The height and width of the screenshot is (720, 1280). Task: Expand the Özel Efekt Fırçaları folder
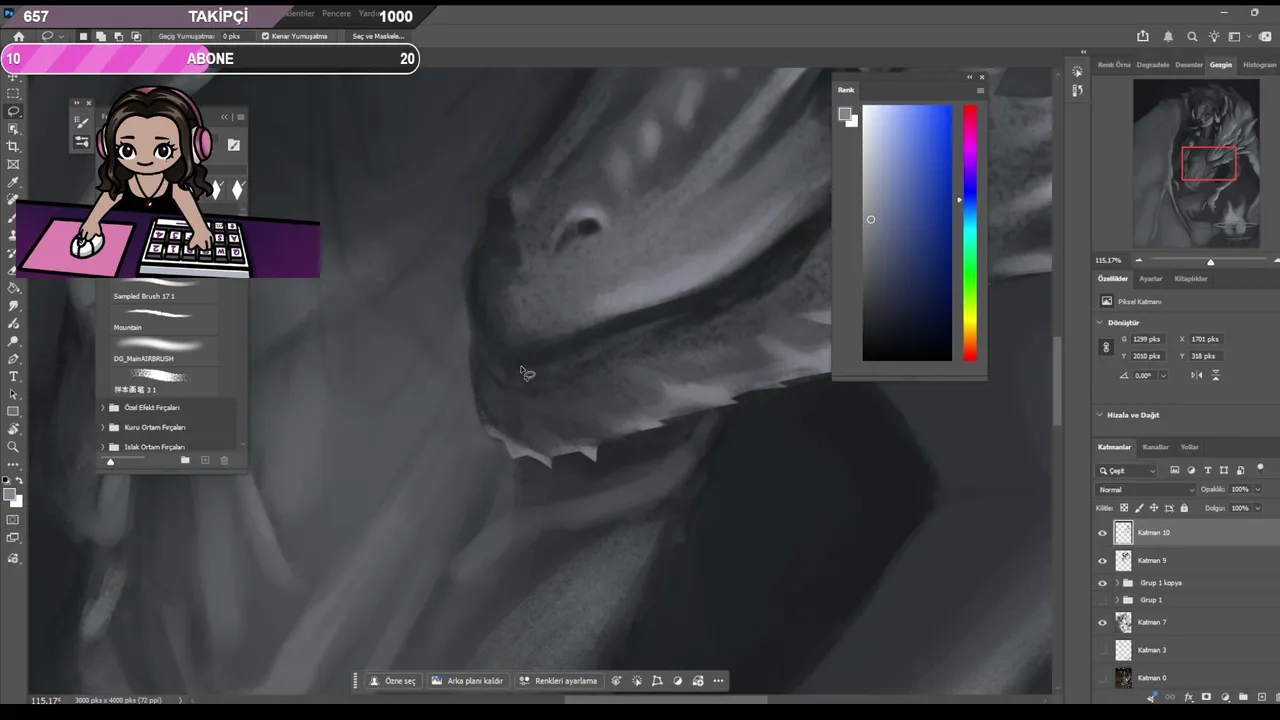pyautogui.click(x=102, y=408)
